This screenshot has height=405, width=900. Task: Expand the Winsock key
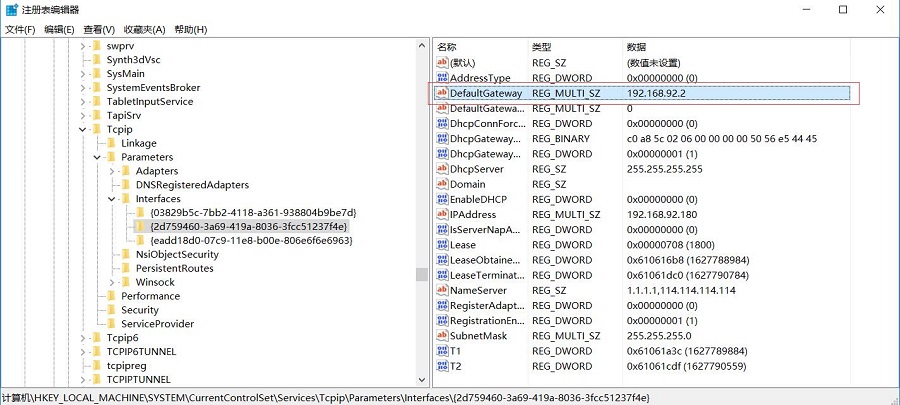[x=112, y=283]
